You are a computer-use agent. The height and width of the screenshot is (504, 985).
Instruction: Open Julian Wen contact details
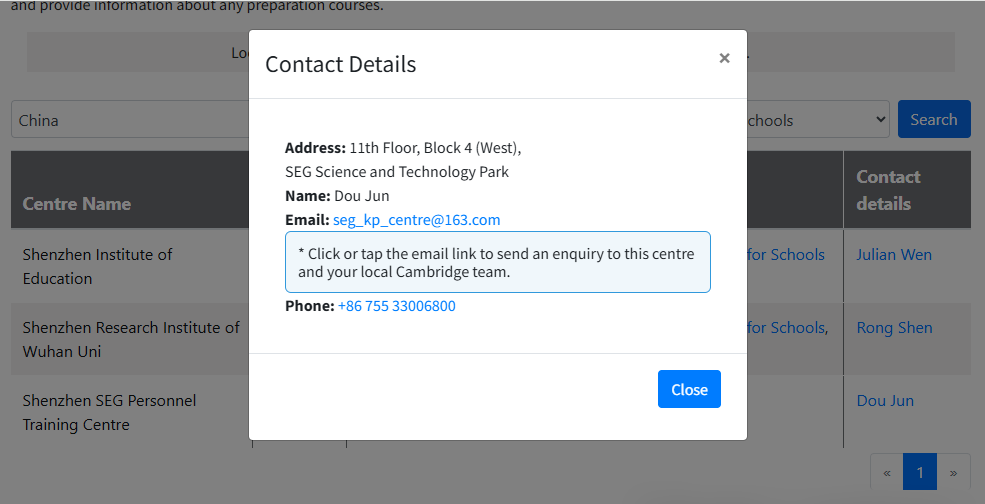click(893, 255)
